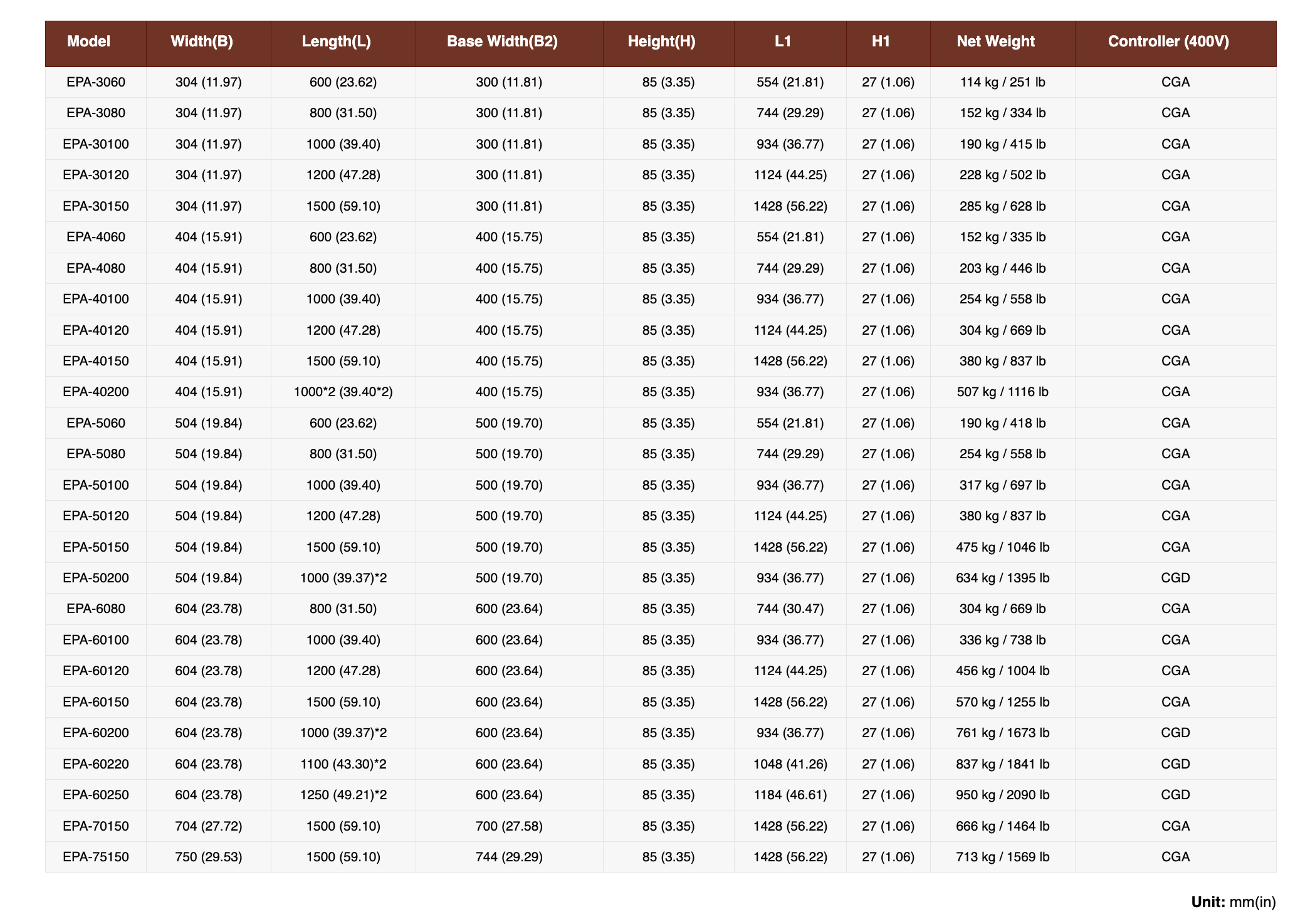The height and width of the screenshot is (924, 1315).
Task: Click the EPA-40200 model cell
Action: [96, 392]
